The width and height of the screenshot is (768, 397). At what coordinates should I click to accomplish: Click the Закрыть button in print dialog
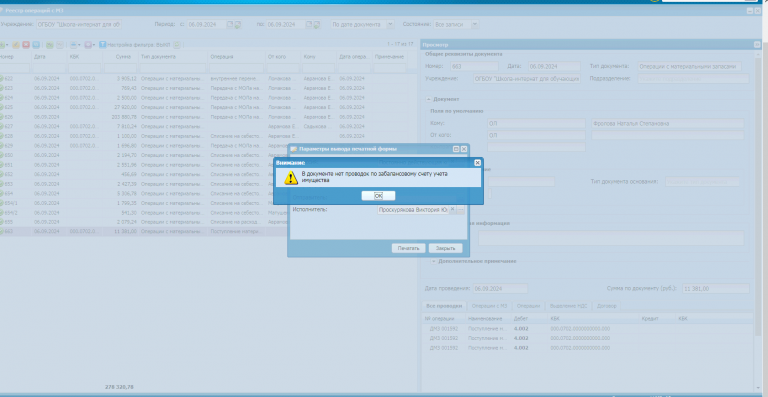(445, 248)
